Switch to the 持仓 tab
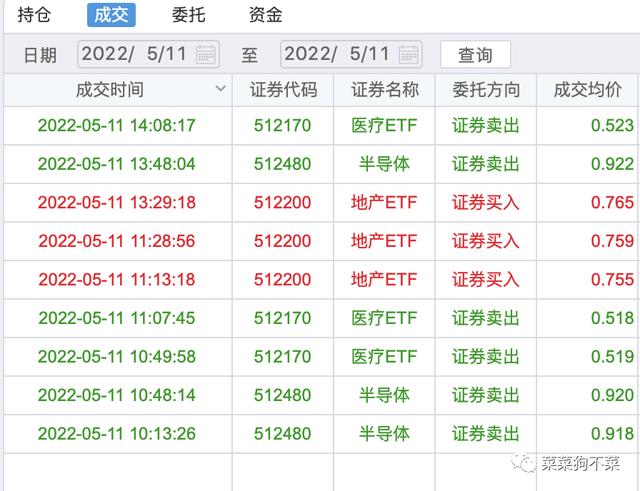Image resolution: width=640 pixels, height=491 pixels. (34, 15)
